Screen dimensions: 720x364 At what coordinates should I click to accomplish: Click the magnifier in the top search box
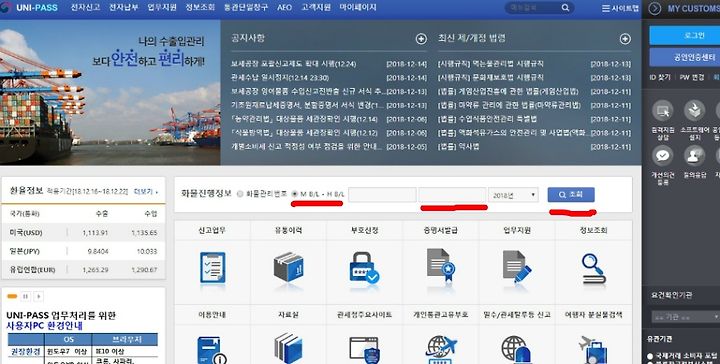[565, 8]
